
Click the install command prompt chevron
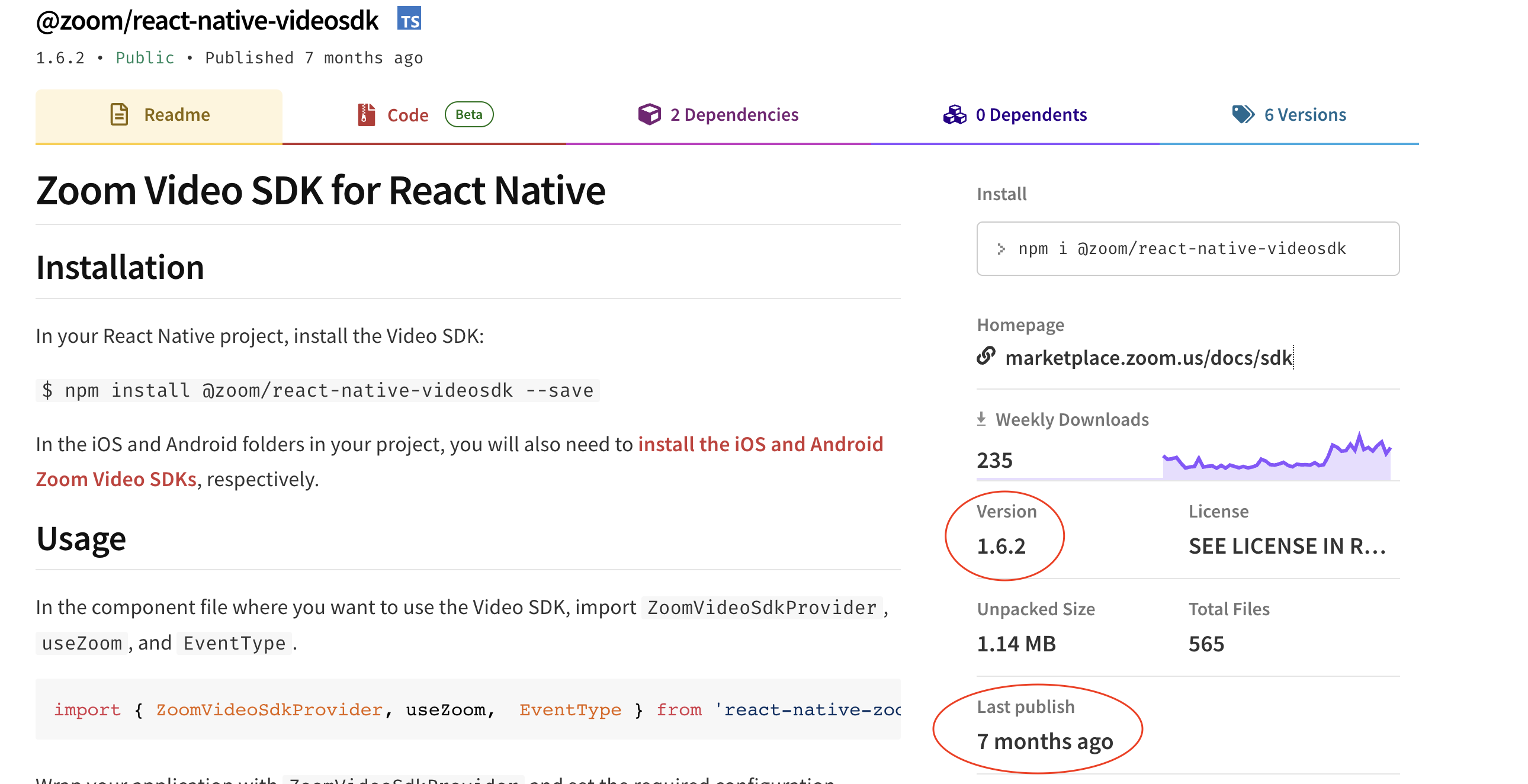pos(1001,249)
